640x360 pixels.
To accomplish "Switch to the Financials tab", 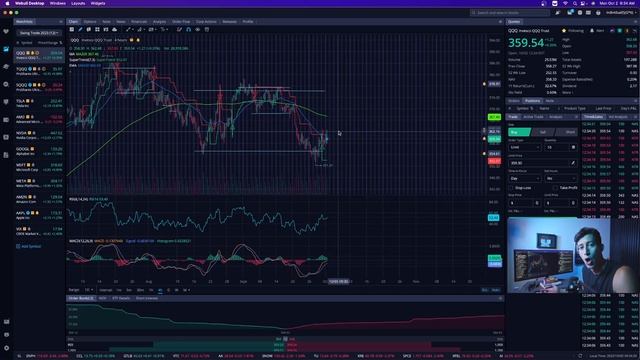I will click(x=139, y=22).
